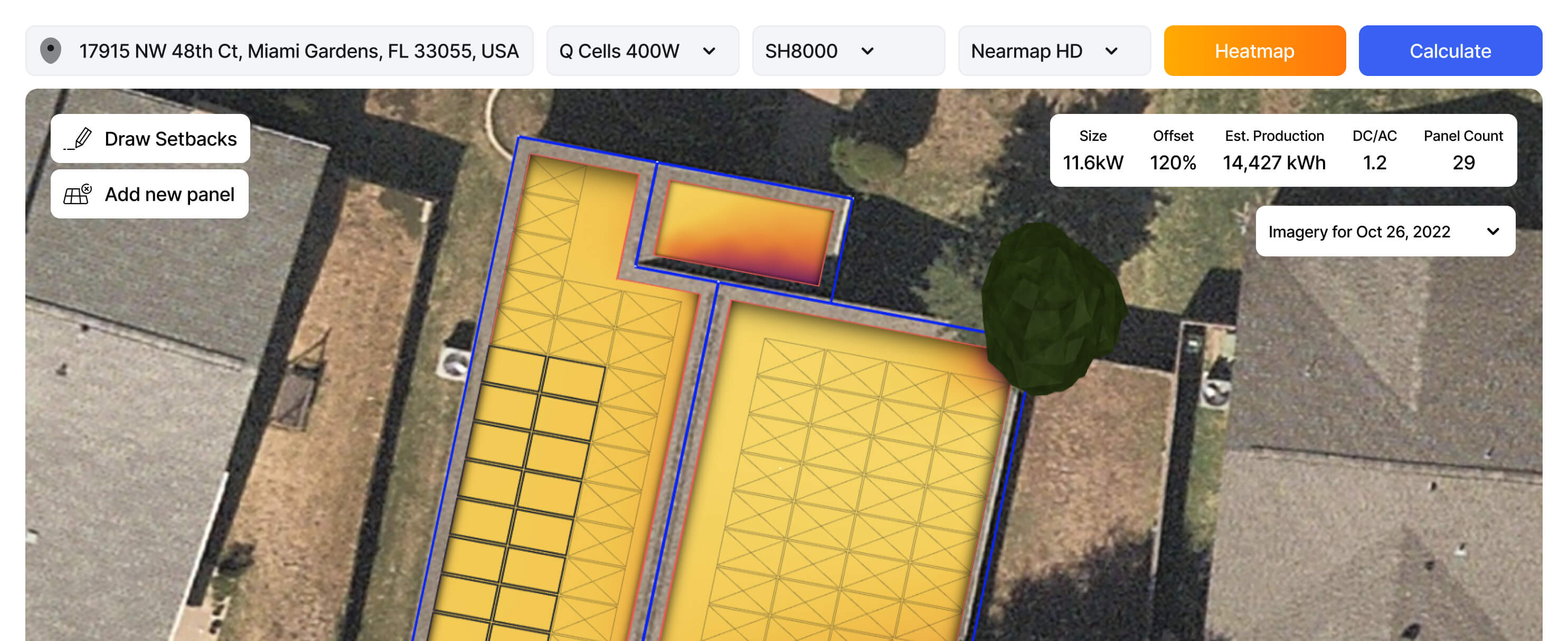Click the Calculate button
This screenshot has width=1568, height=641.
1450,51
